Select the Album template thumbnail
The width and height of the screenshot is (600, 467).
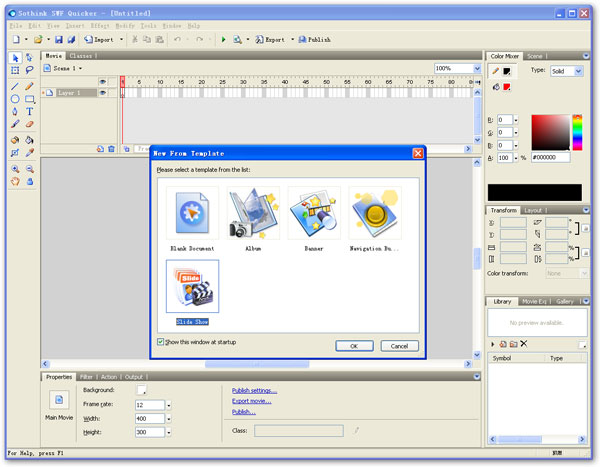click(x=253, y=213)
